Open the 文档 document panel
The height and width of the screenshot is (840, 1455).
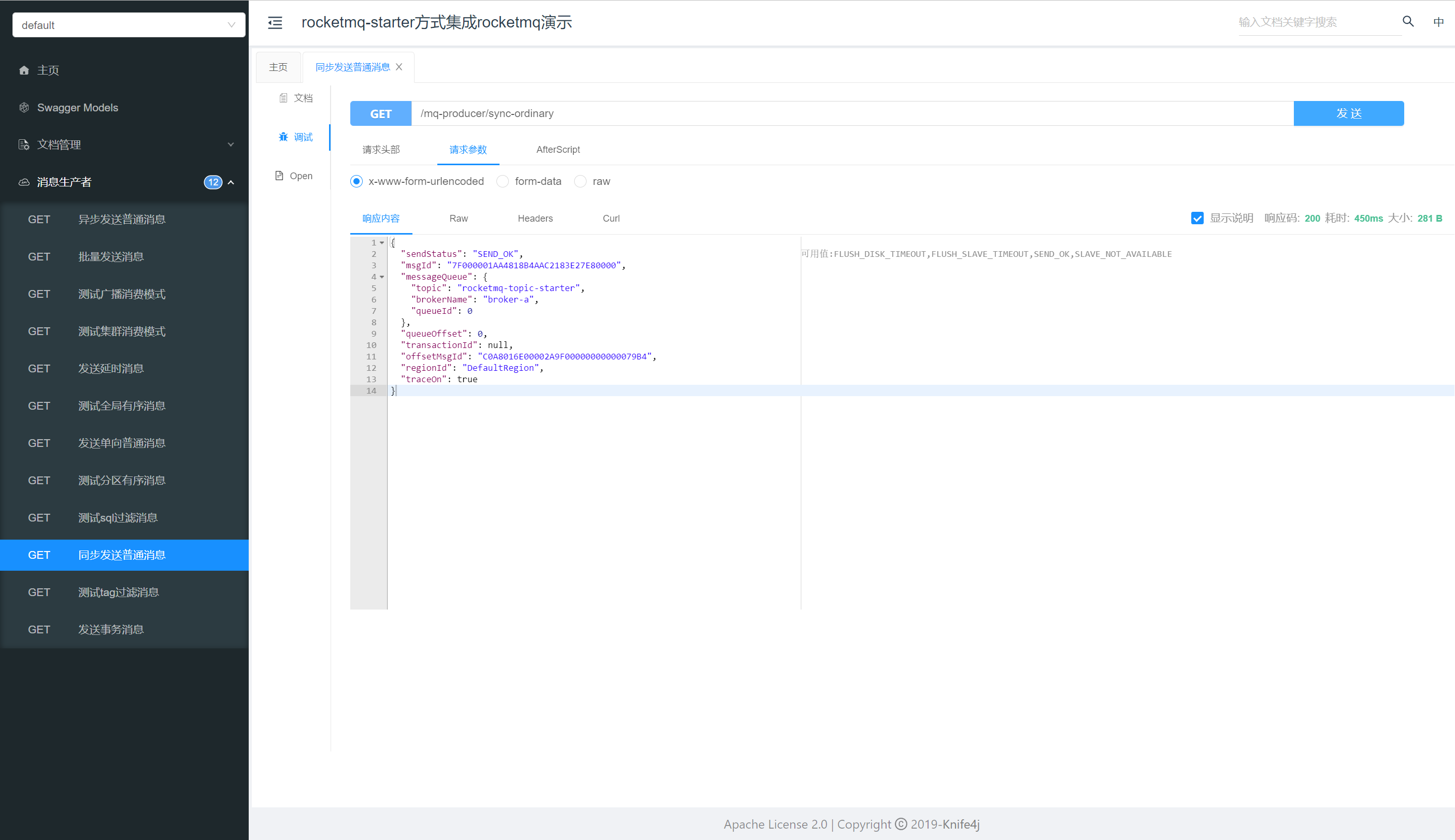tap(296, 98)
